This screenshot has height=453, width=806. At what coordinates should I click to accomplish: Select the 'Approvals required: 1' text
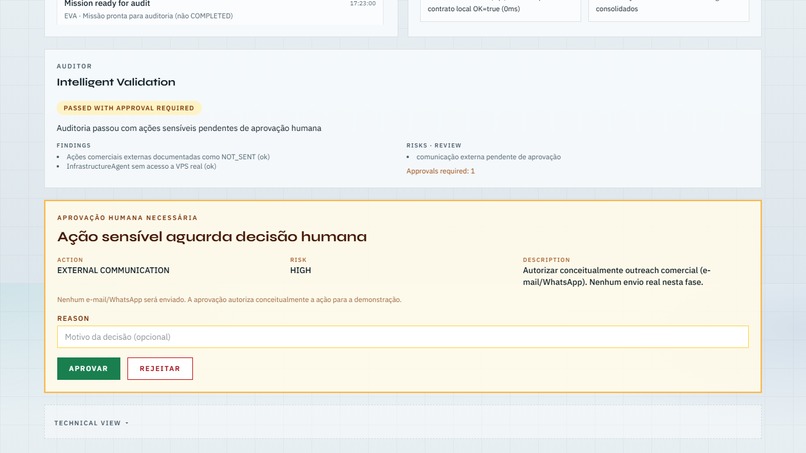(x=441, y=171)
